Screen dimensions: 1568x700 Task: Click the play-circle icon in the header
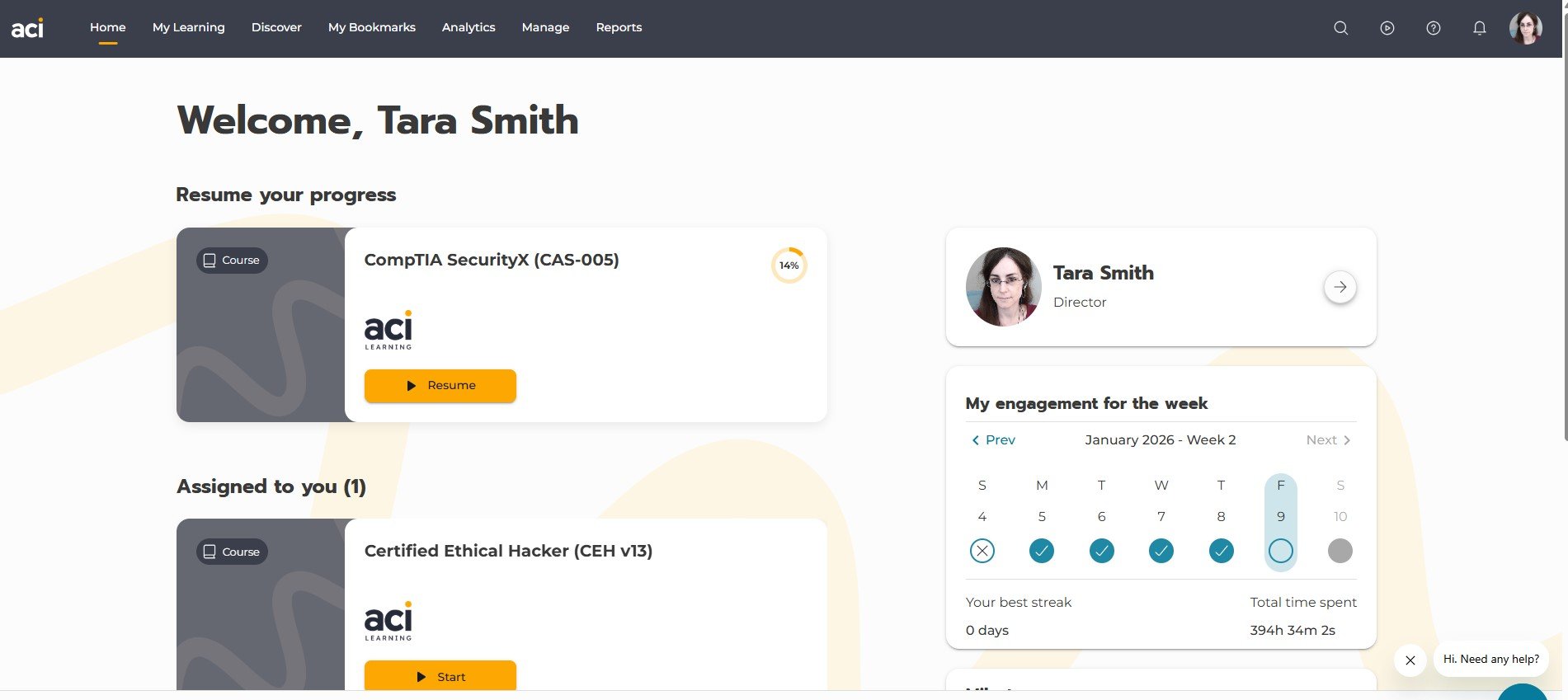click(x=1387, y=28)
